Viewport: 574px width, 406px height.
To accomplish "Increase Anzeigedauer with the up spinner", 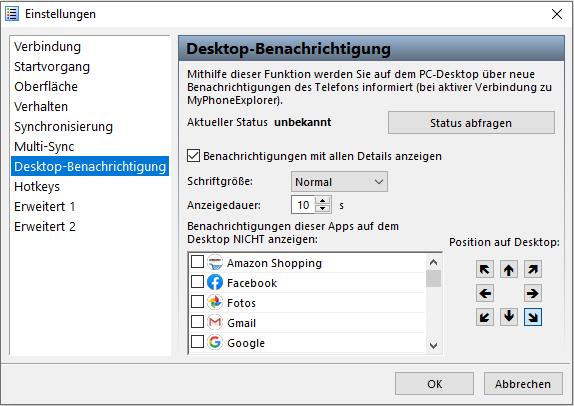I will pos(323,201).
